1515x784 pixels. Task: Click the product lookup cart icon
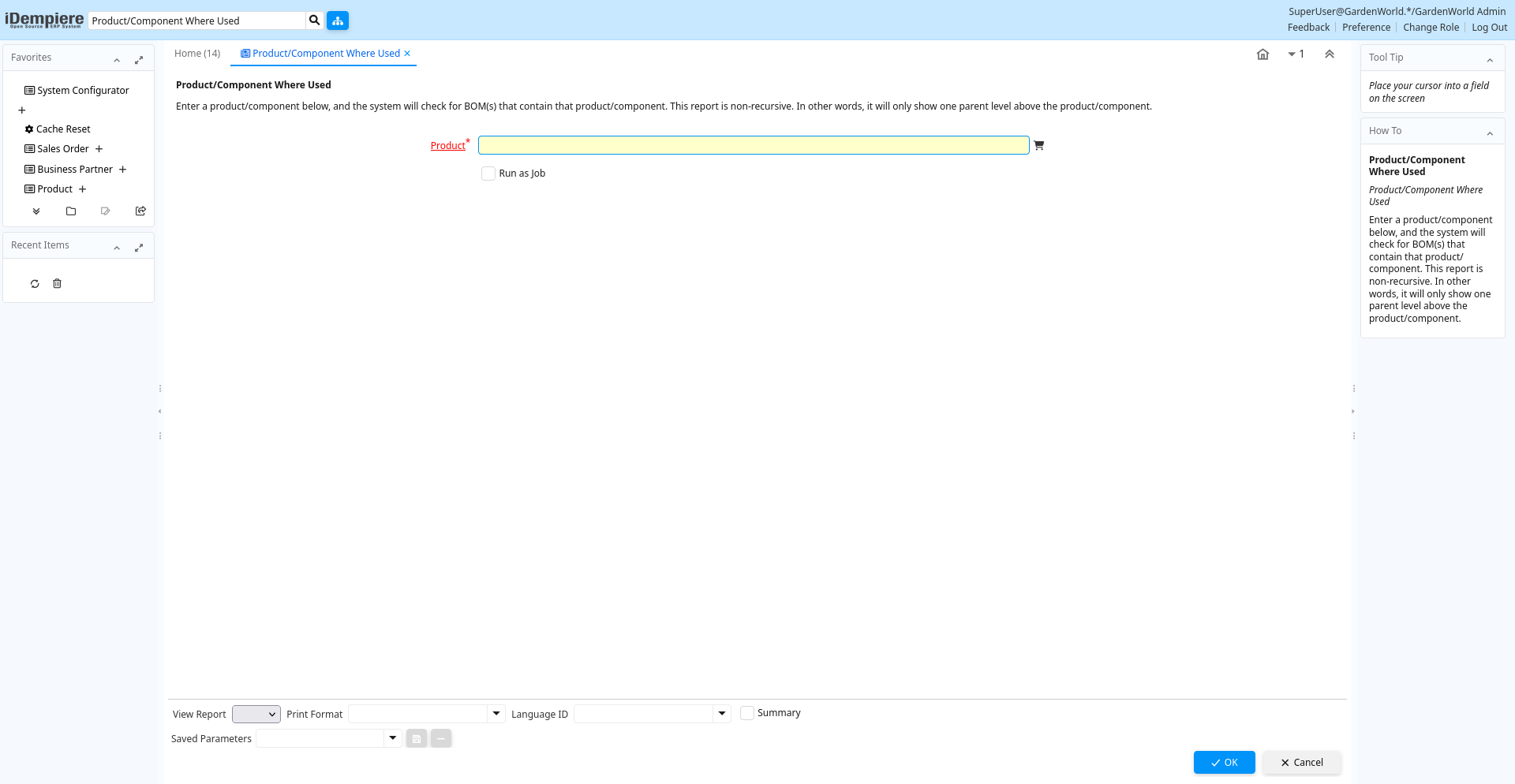(x=1038, y=145)
